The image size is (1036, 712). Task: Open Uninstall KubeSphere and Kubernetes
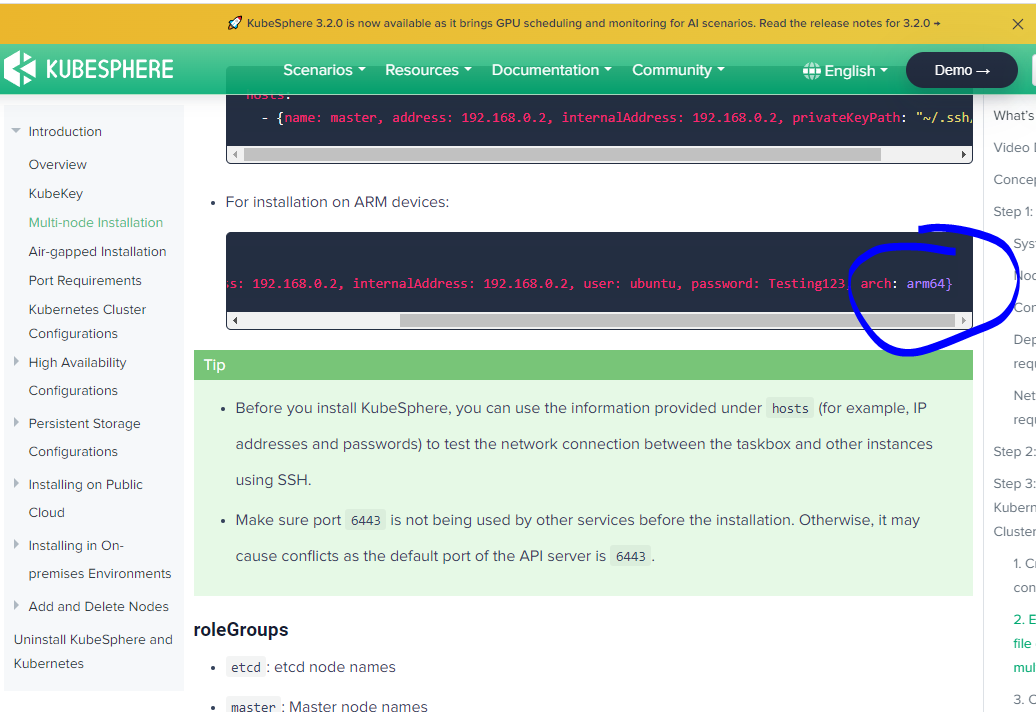click(93, 651)
